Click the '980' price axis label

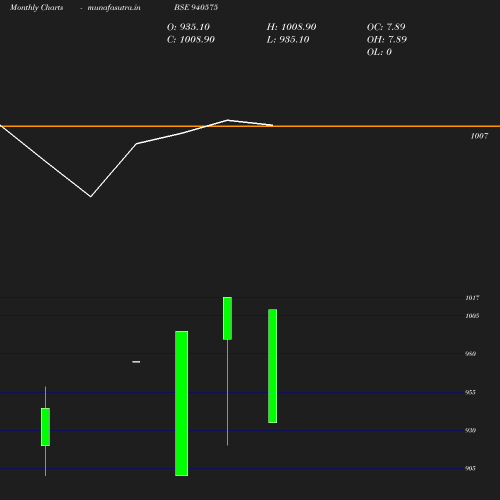tap(470, 354)
